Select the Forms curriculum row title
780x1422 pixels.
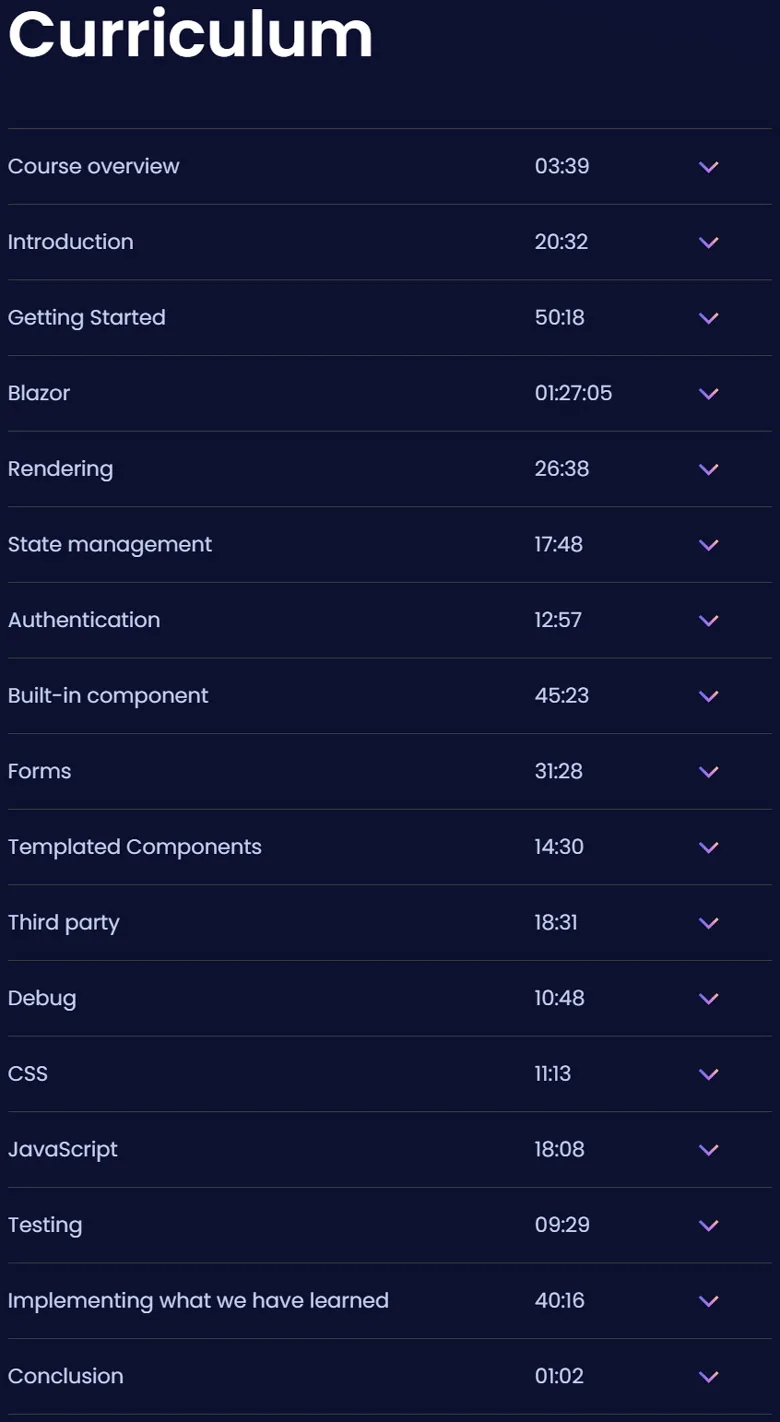[x=39, y=771]
